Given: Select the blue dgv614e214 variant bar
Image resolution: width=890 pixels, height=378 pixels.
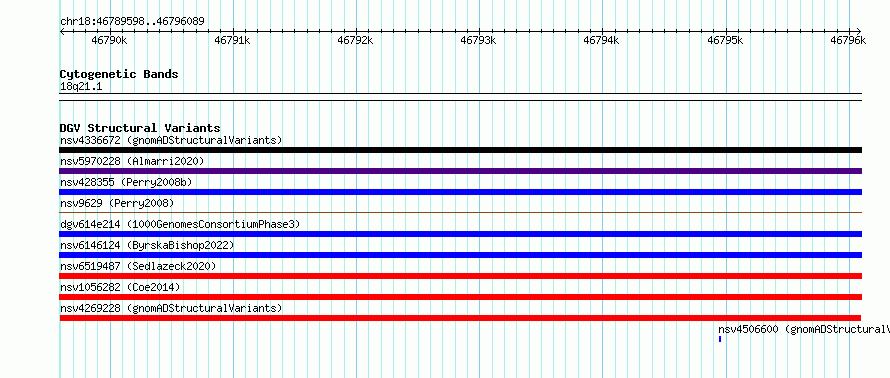Looking at the screenshot, I should (x=460, y=234).
